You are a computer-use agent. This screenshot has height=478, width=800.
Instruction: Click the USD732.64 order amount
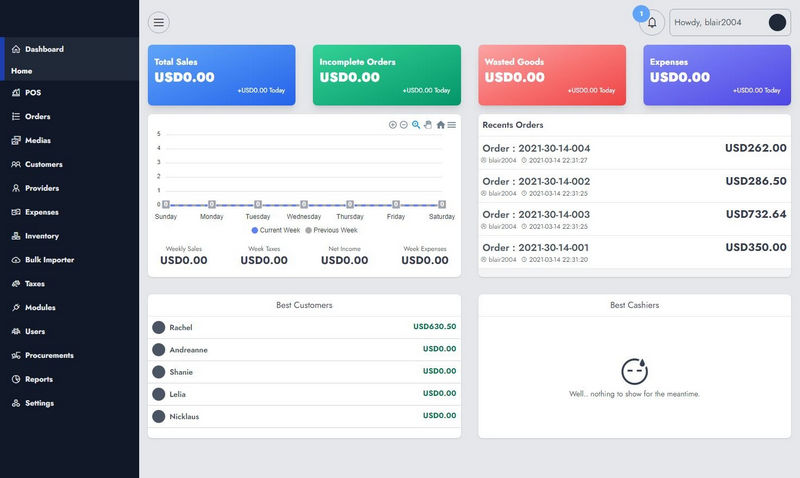click(756, 214)
